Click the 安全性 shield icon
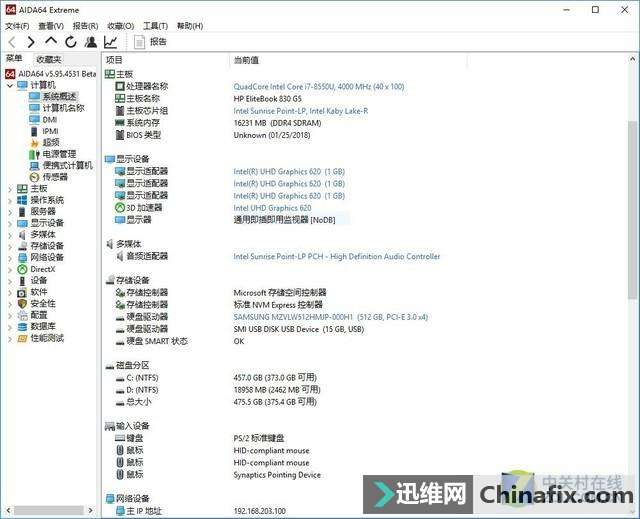This screenshot has height=519, width=640. [22, 304]
